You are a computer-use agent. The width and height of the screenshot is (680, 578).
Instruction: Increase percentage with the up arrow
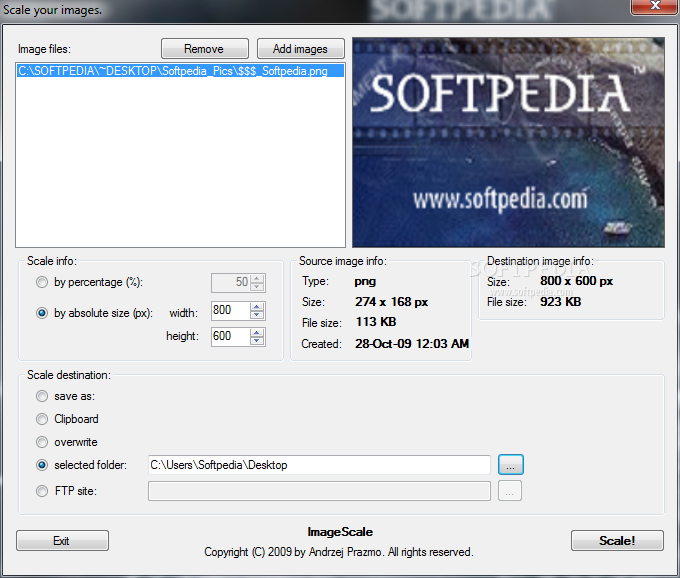point(257,278)
